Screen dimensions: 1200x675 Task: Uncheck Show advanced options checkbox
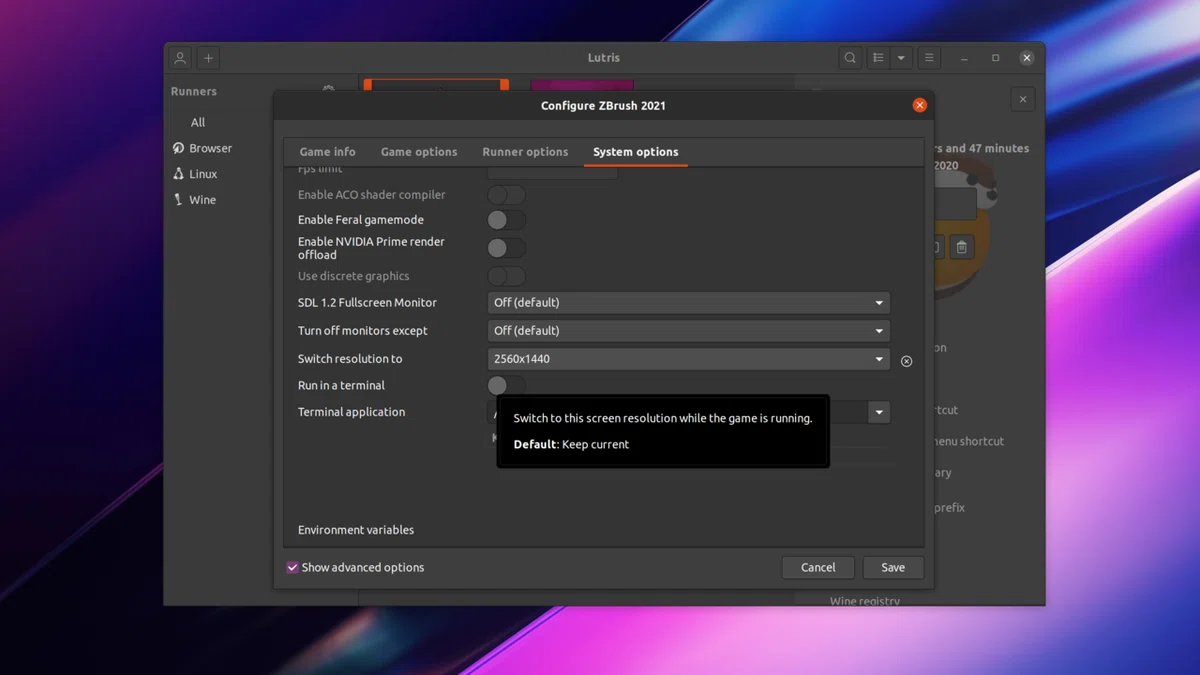pos(292,567)
